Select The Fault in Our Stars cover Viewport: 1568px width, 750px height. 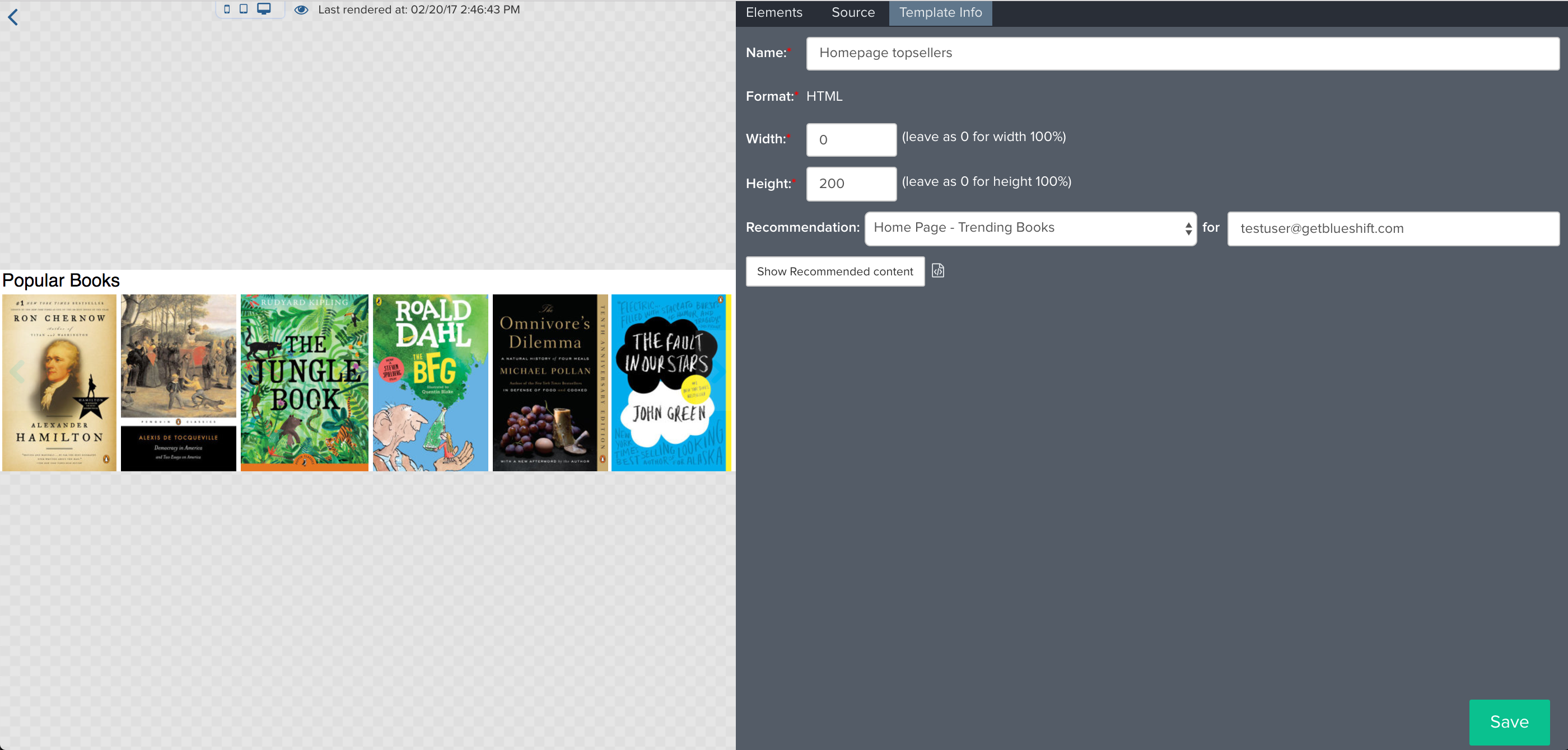[x=671, y=383]
